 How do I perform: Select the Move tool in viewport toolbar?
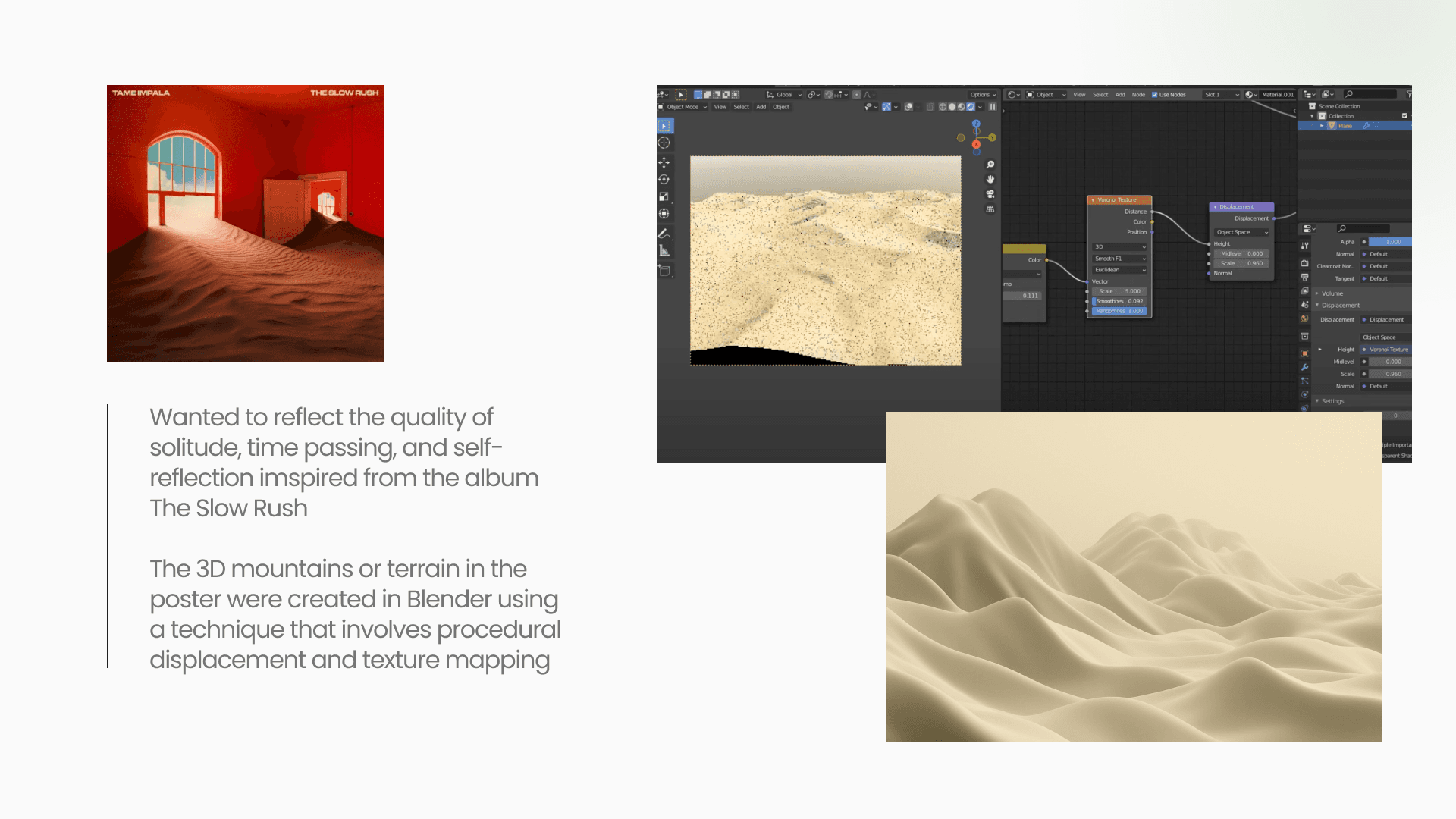pyautogui.click(x=664, y=162)
